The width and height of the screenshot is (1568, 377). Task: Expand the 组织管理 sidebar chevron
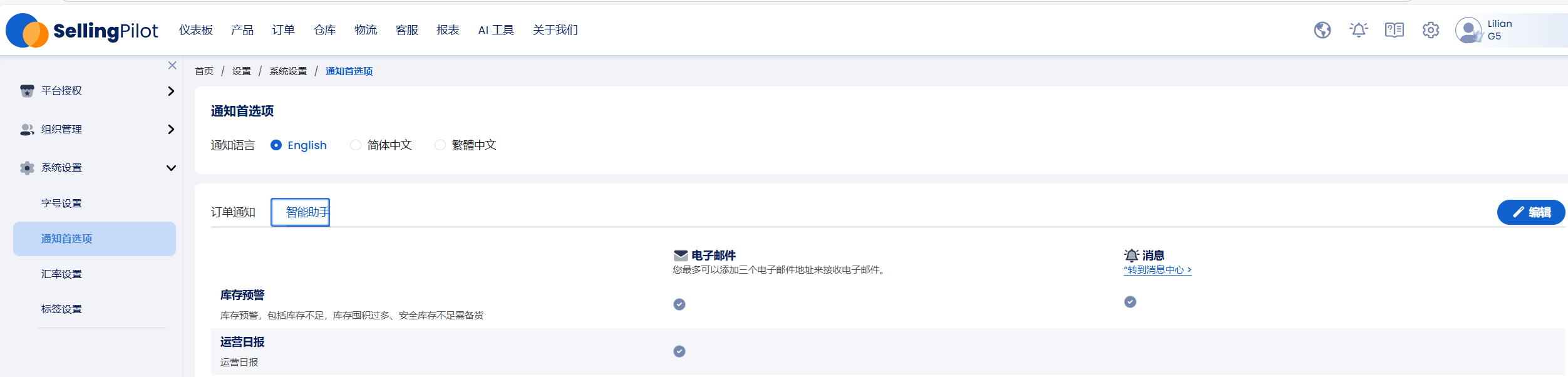[171, 129]
